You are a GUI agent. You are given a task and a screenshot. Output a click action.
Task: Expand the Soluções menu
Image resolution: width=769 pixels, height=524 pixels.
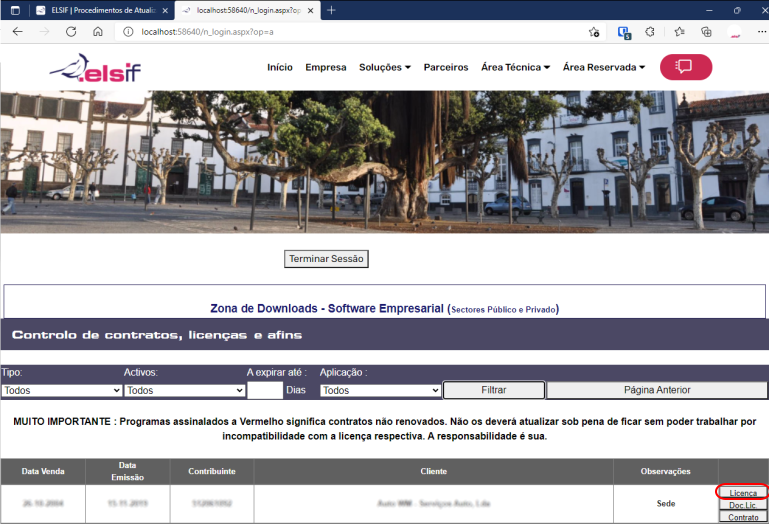[x=385, y=68]
